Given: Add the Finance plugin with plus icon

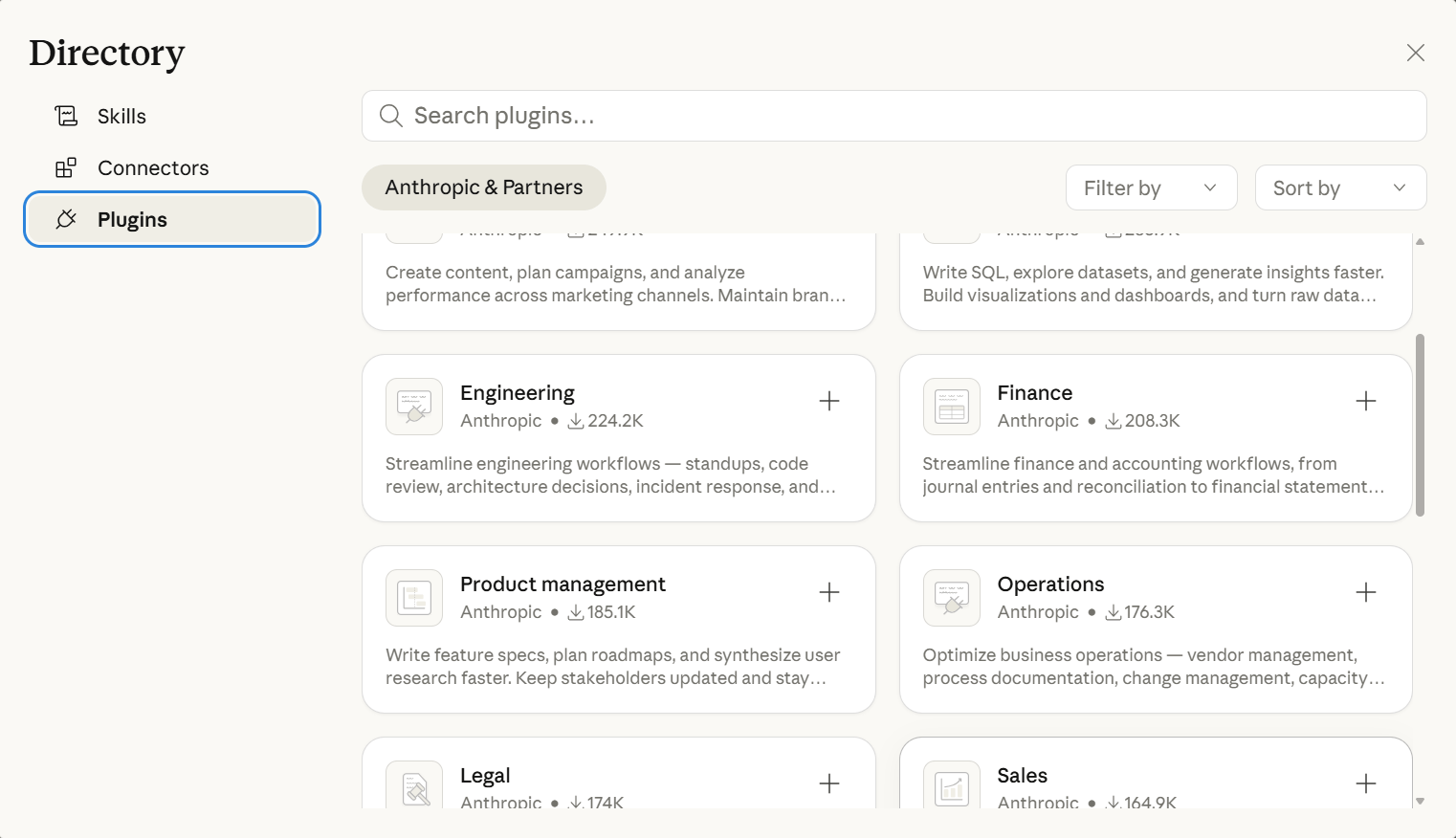Looking at the screenshot, I should [x=1366, y=401].
